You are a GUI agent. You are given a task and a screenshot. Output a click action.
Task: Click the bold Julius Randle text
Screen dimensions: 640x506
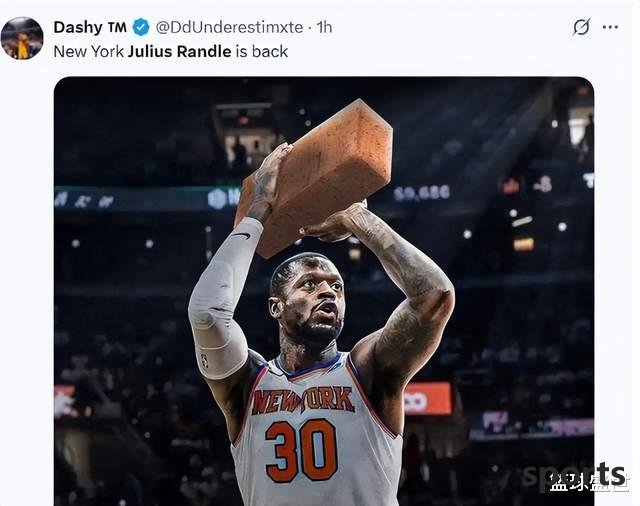pos(180,51)
